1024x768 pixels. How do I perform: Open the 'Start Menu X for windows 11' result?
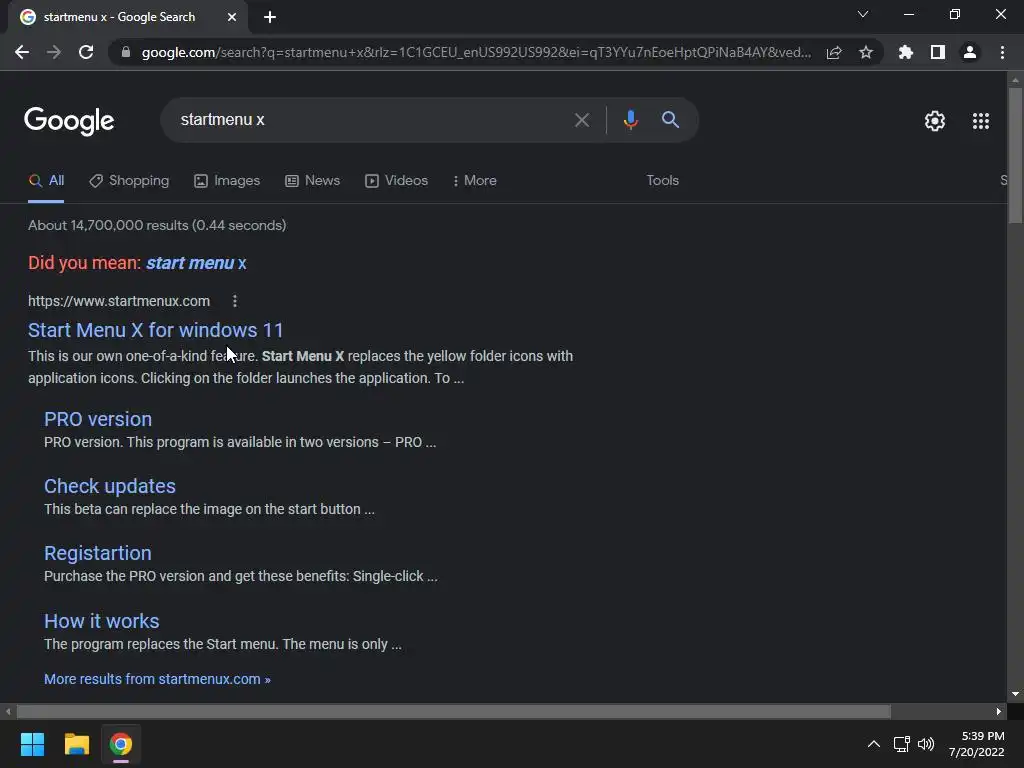click(155, 330)
